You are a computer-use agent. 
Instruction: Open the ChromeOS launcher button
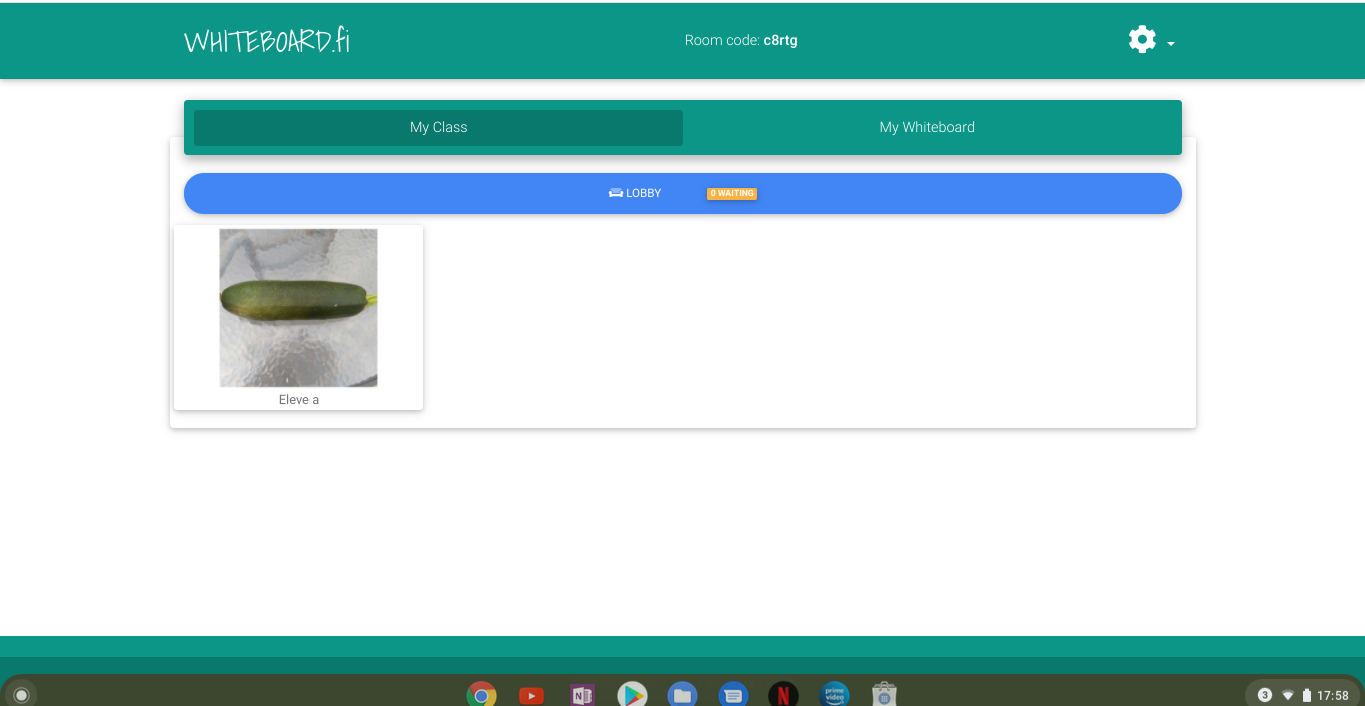tap(21, 695)
